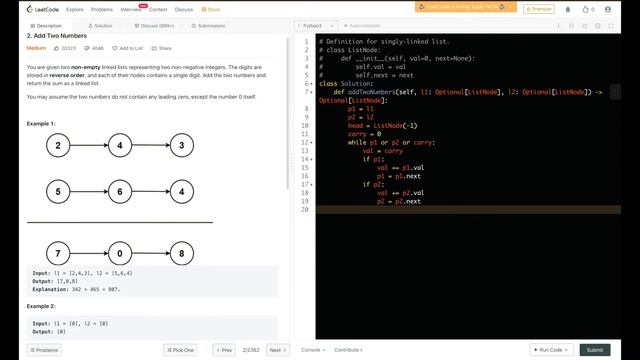Enter fullscreen editor mode
The height and width of the screenshot is (360, 640).
click(611, 26)
